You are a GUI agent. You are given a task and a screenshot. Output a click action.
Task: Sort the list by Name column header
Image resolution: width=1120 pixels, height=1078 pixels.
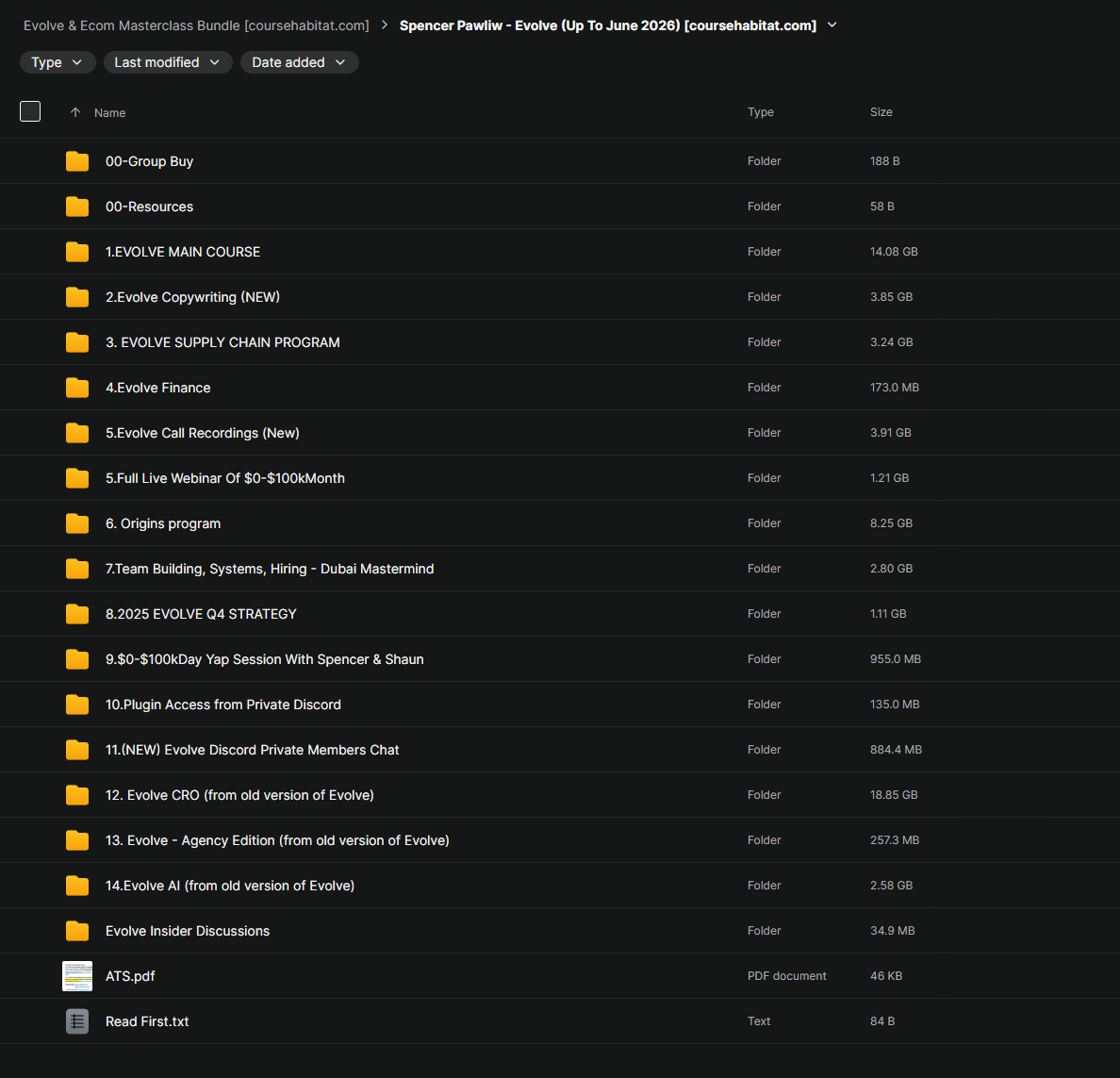pyautogui.click(x=110, y=113)
